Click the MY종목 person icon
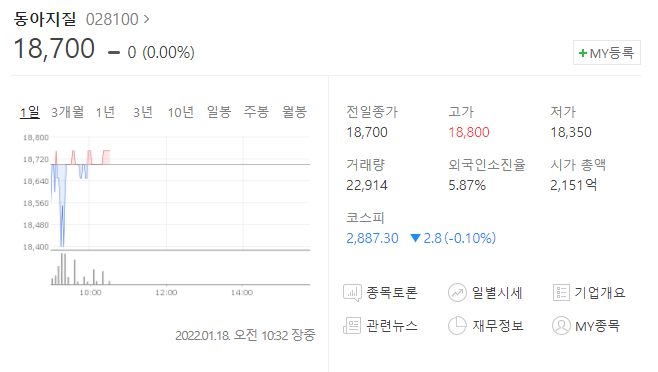Image resolution: width=658 pixels, height=372 pixels. coord(561,325)
